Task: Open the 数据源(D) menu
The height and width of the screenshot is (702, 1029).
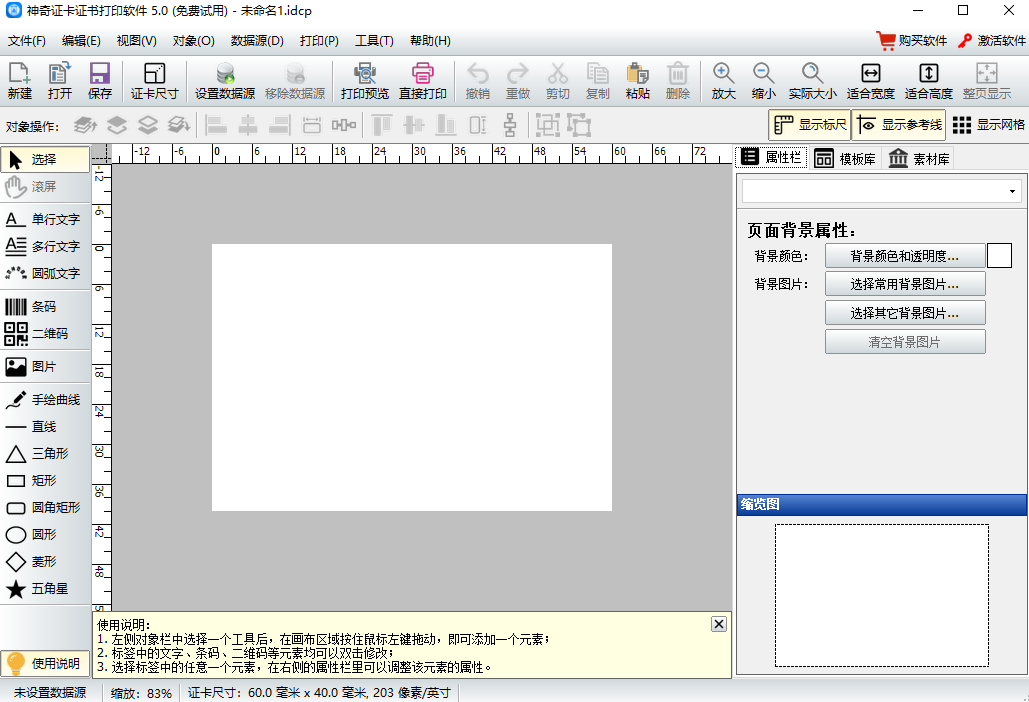Action: coord(257,41)
